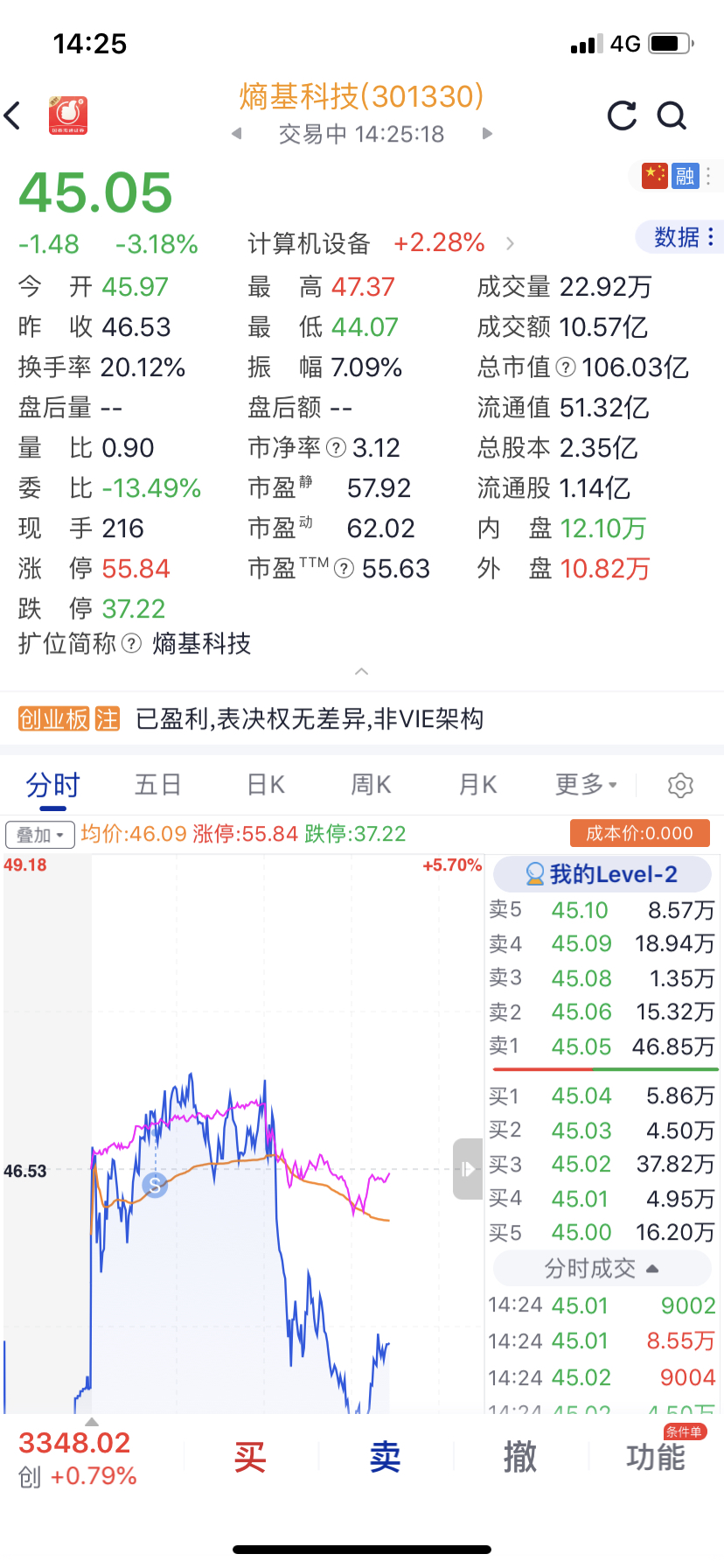Tap the trade row with 8.55万
724x1568 pixels.
(602, 1342)
